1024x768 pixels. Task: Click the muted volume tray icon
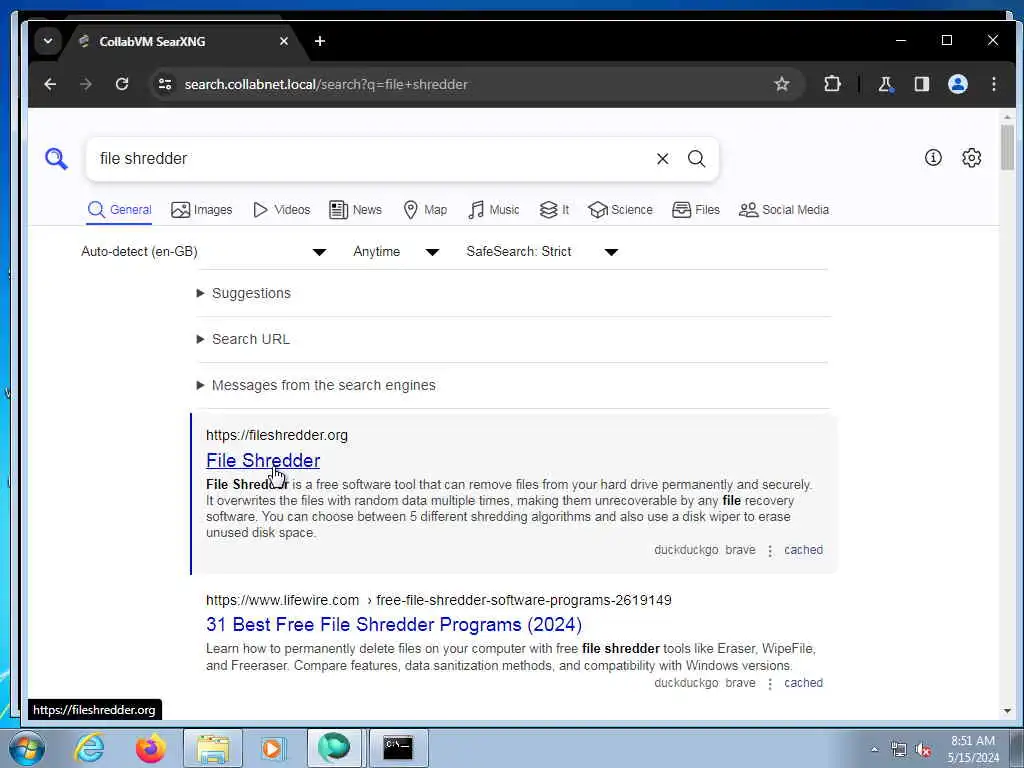[923, 750]
